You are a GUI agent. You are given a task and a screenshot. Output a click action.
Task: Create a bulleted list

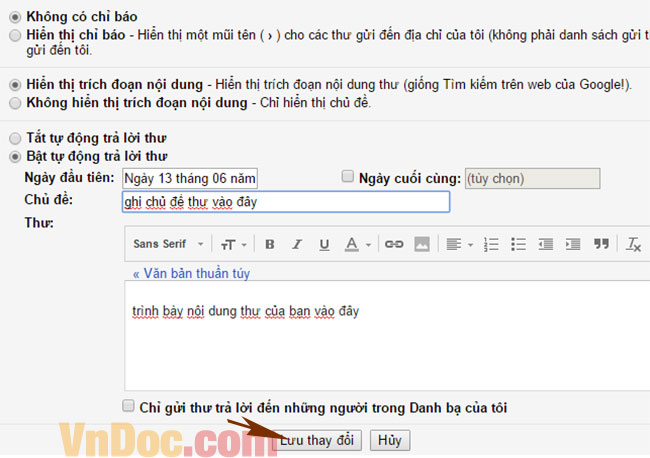pos(518,244)
